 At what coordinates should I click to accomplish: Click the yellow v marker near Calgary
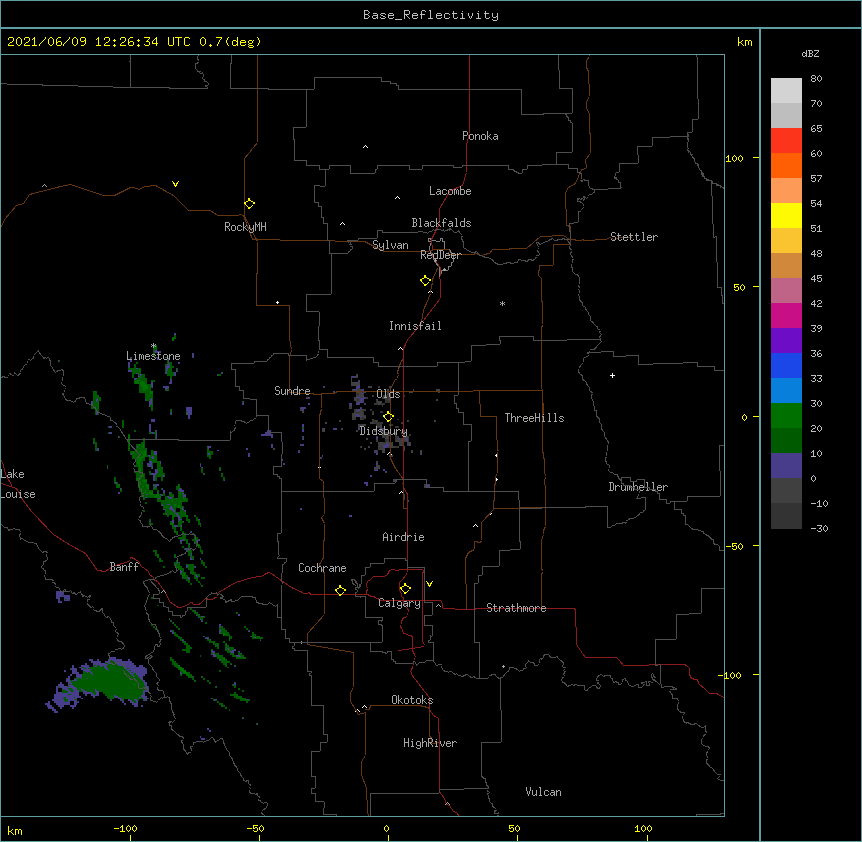point(429,584)
